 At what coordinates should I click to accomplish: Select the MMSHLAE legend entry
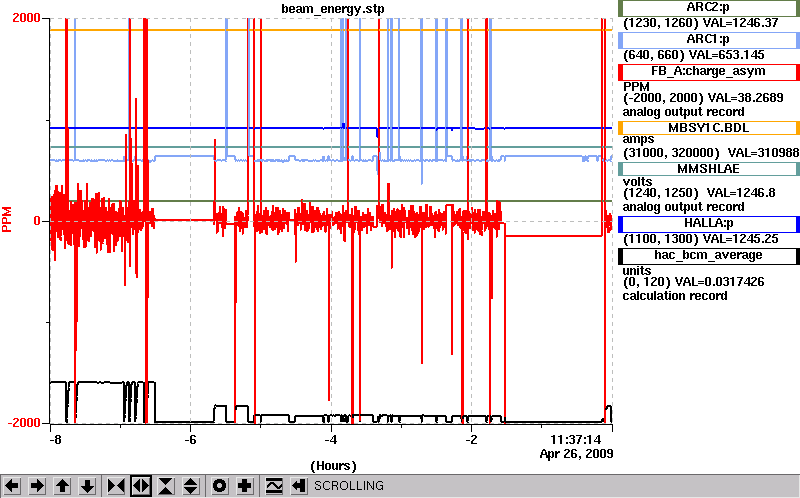point(709,169)
